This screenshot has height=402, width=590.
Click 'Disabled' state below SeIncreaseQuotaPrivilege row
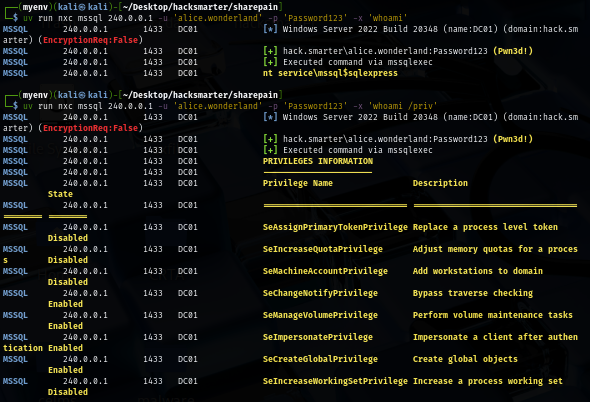pos(68,260)
